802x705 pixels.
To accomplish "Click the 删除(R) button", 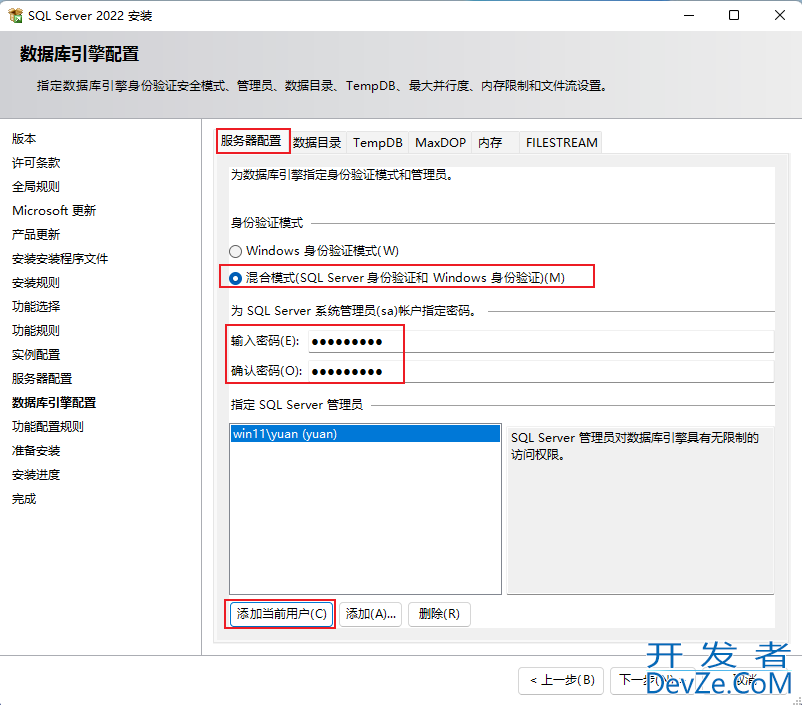I will 439,613.
